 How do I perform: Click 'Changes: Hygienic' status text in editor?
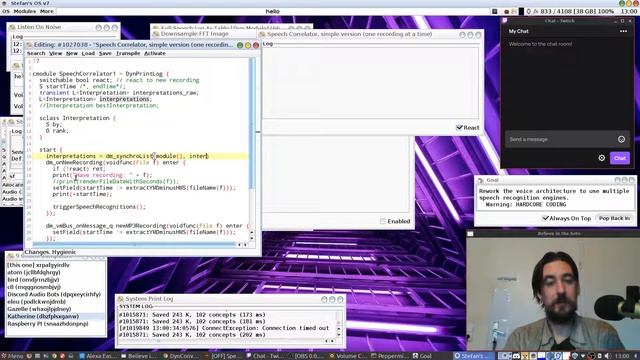pos(50,252)
